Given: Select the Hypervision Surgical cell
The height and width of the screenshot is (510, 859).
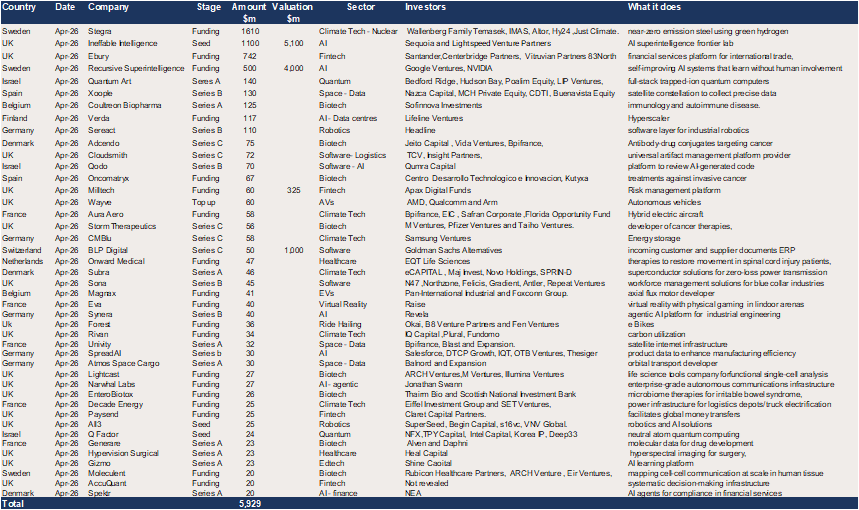Looking at the screenshot, I should click(123, 453).
